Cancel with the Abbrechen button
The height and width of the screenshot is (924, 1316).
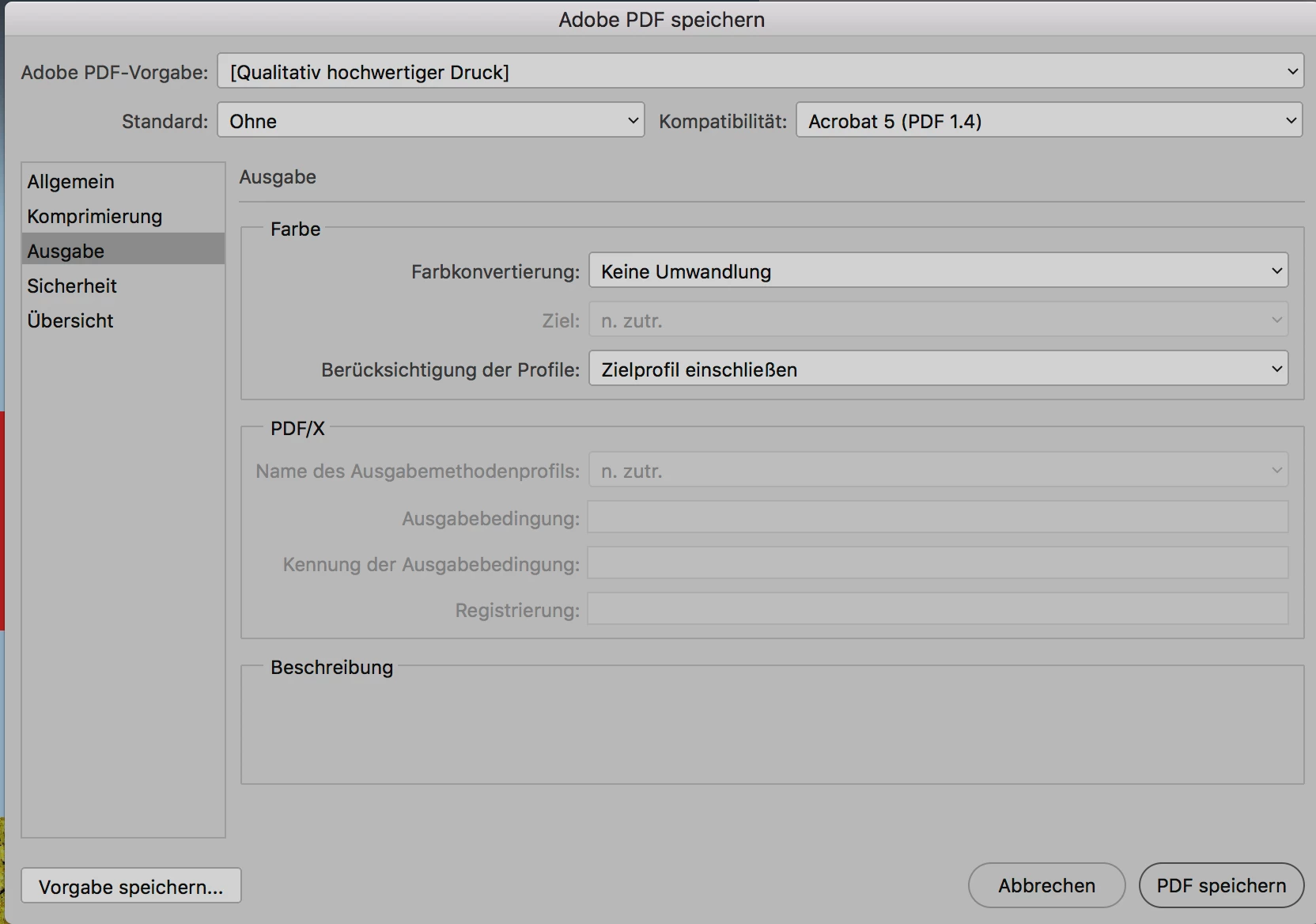pos(1046,885)
